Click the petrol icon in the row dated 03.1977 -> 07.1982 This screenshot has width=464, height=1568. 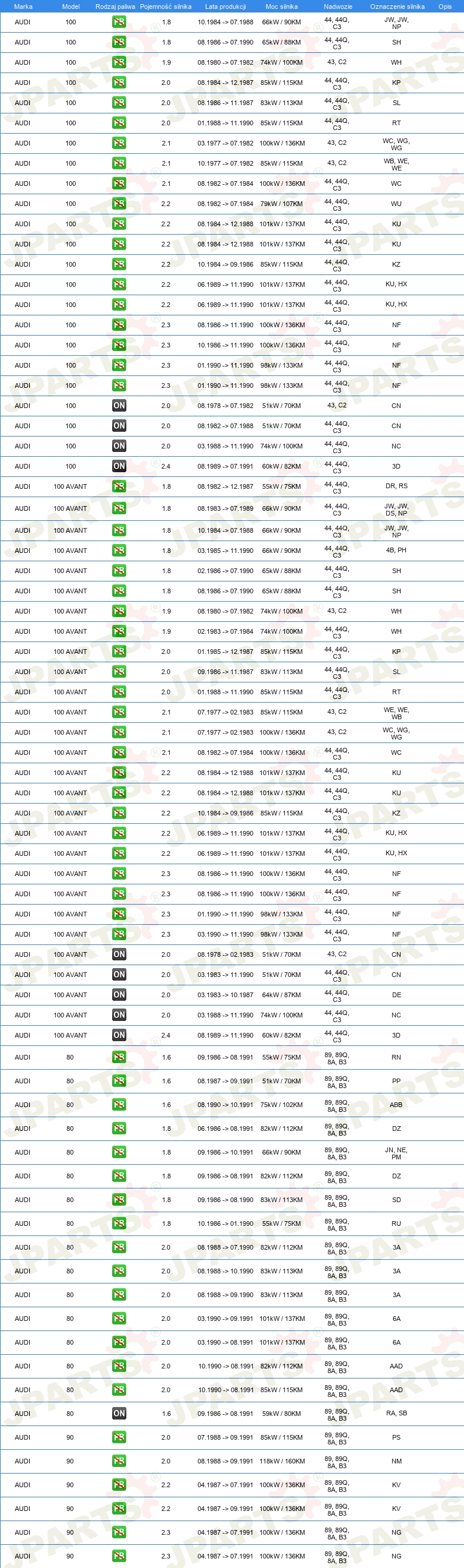pos(119,143)
